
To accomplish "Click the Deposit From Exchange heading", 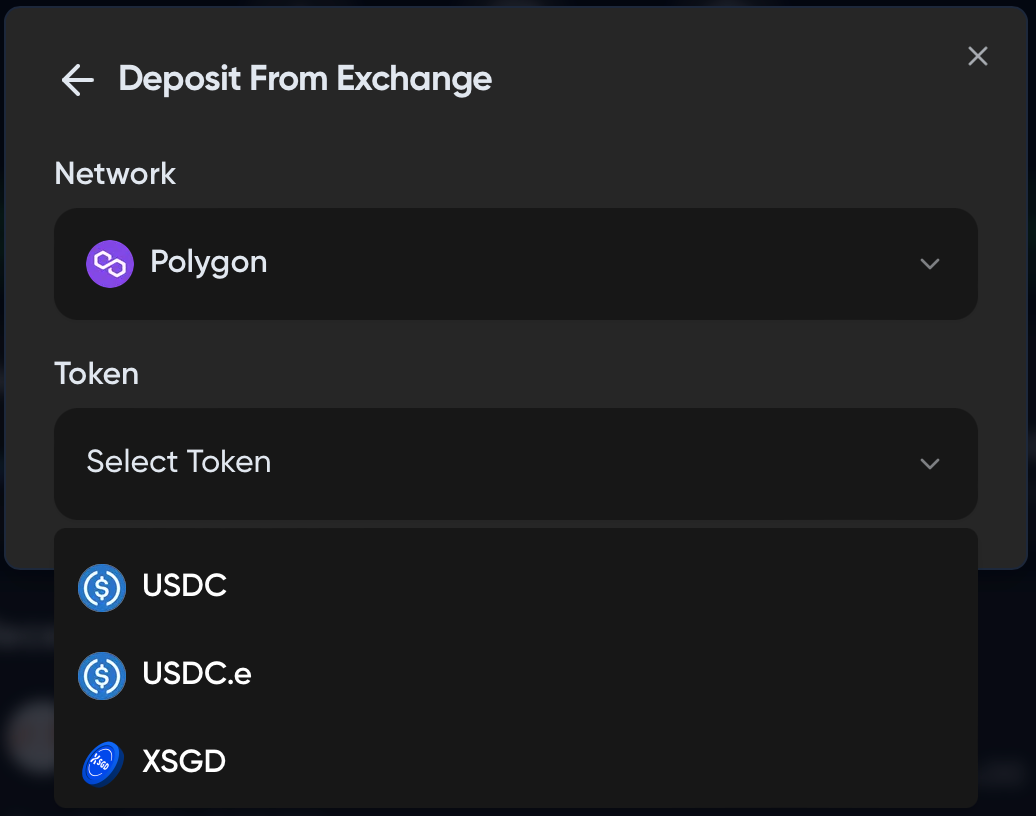I will 305,79.
